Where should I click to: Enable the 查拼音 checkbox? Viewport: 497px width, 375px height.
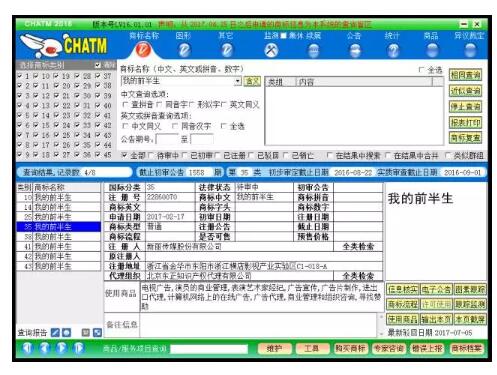coord(125,105)
